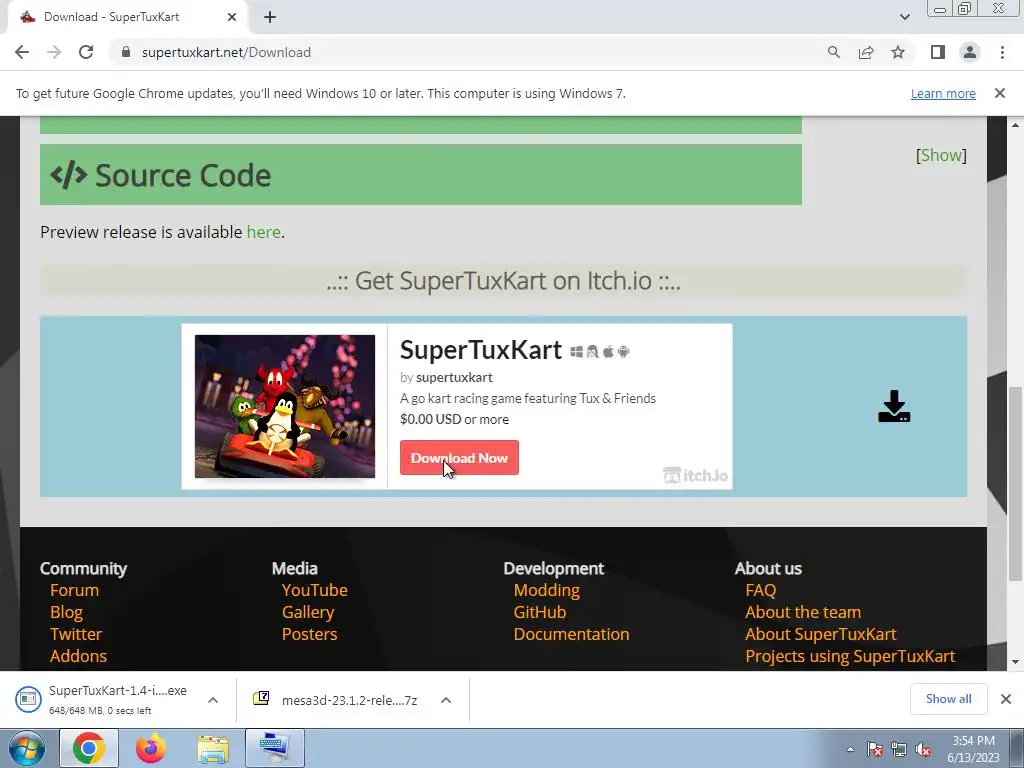
Task: Click the network tray icon
Action: [x=899, y=750]
